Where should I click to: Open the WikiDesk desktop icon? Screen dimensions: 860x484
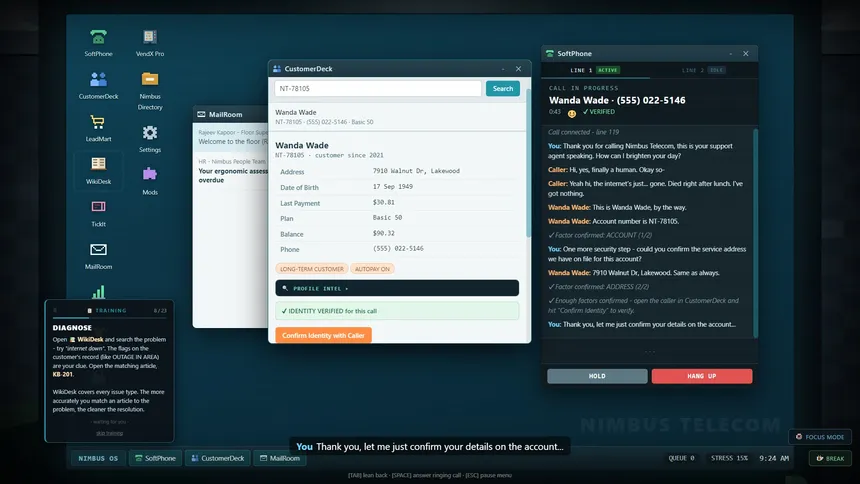point(98,170)
